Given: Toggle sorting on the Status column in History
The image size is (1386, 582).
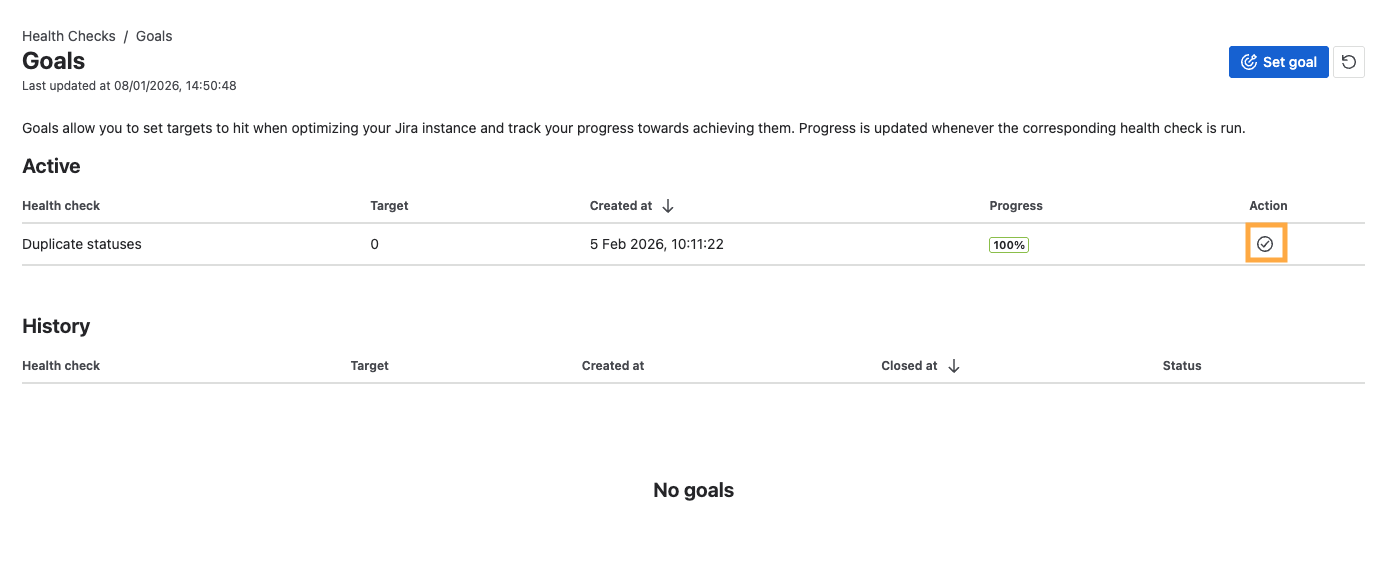Looking at the screenshot, I should pos(1182,366).
